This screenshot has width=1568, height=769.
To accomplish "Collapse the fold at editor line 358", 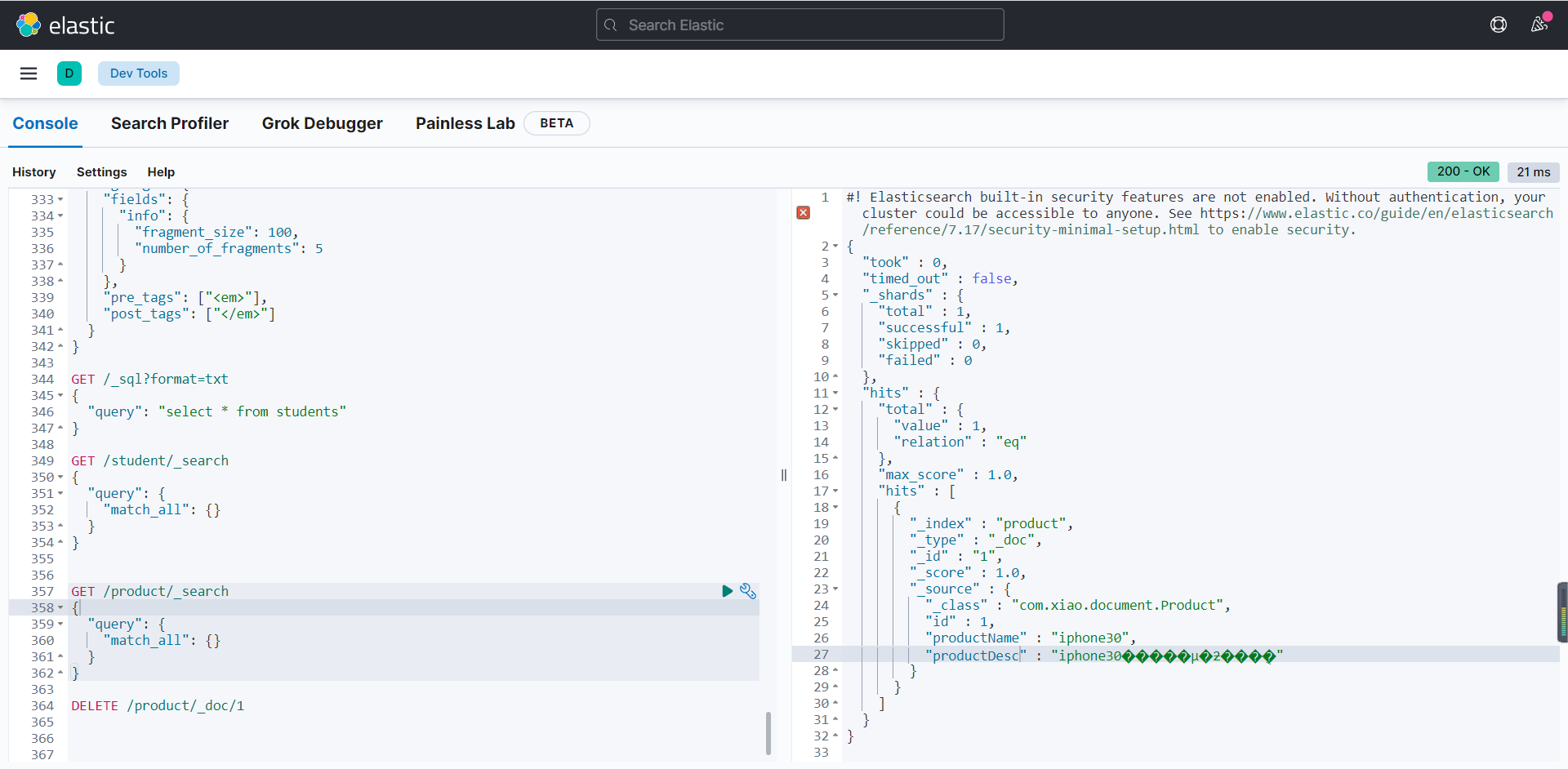I will 60,607.
